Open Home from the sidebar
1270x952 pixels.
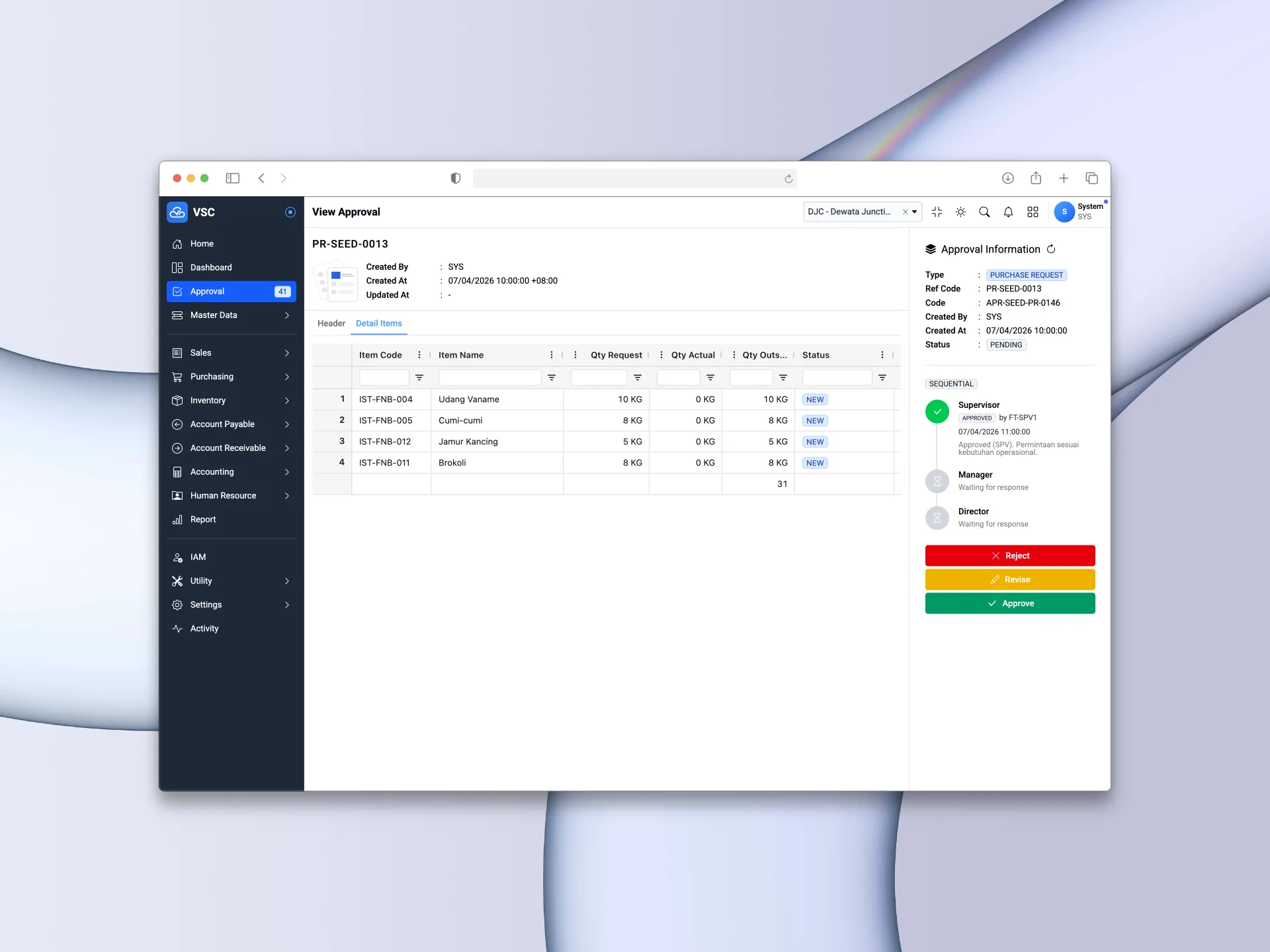pos(231,244)
